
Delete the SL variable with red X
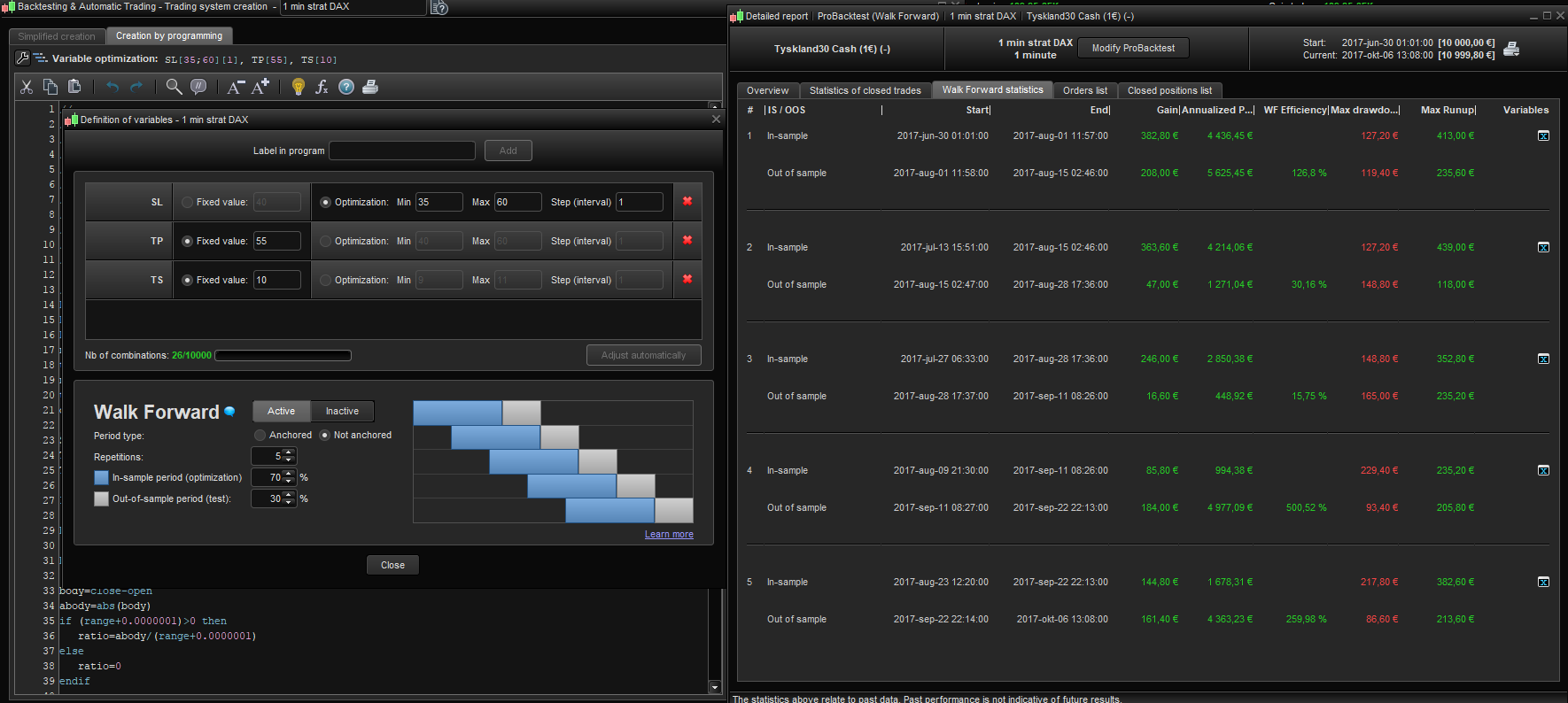pos(687,201)
